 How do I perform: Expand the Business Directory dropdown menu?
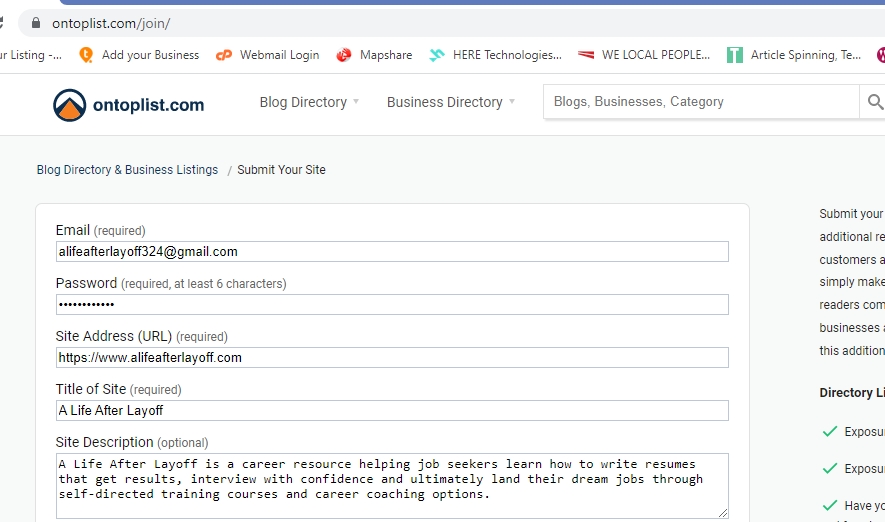tap(451, 102)
